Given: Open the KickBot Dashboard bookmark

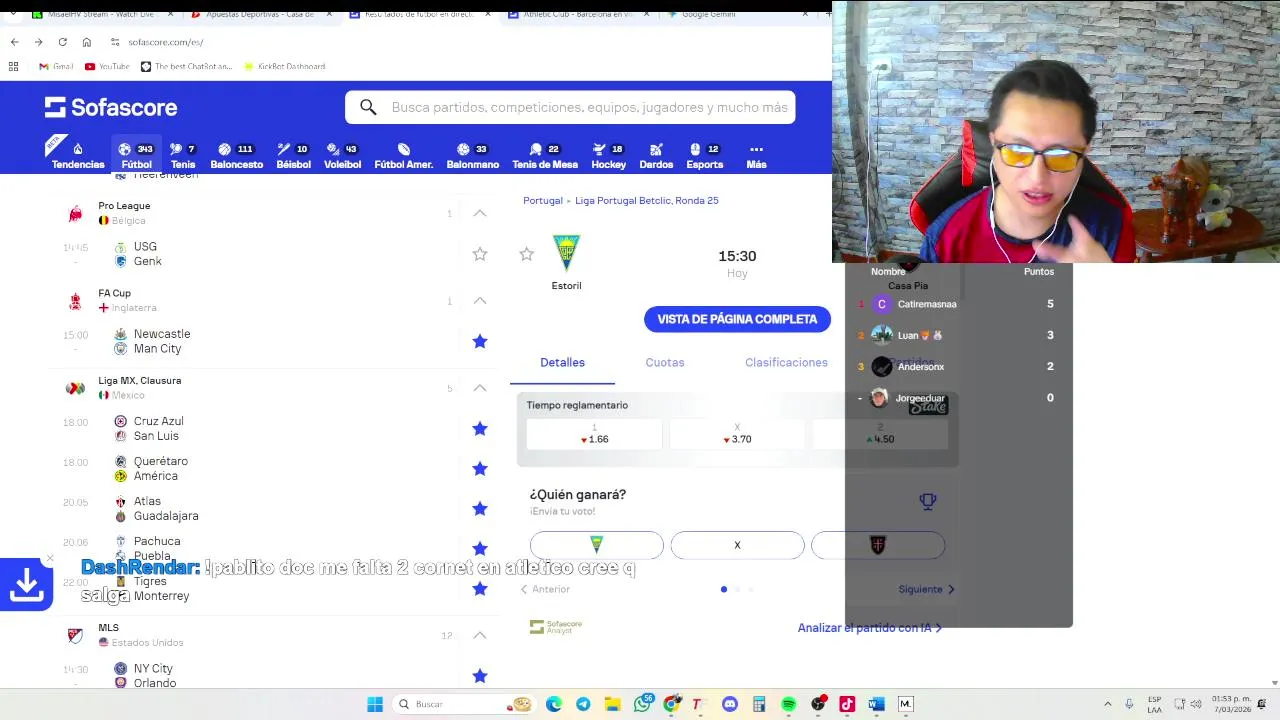Looking at the screenshot, I should pyautogui.click(x=283, y=66).
